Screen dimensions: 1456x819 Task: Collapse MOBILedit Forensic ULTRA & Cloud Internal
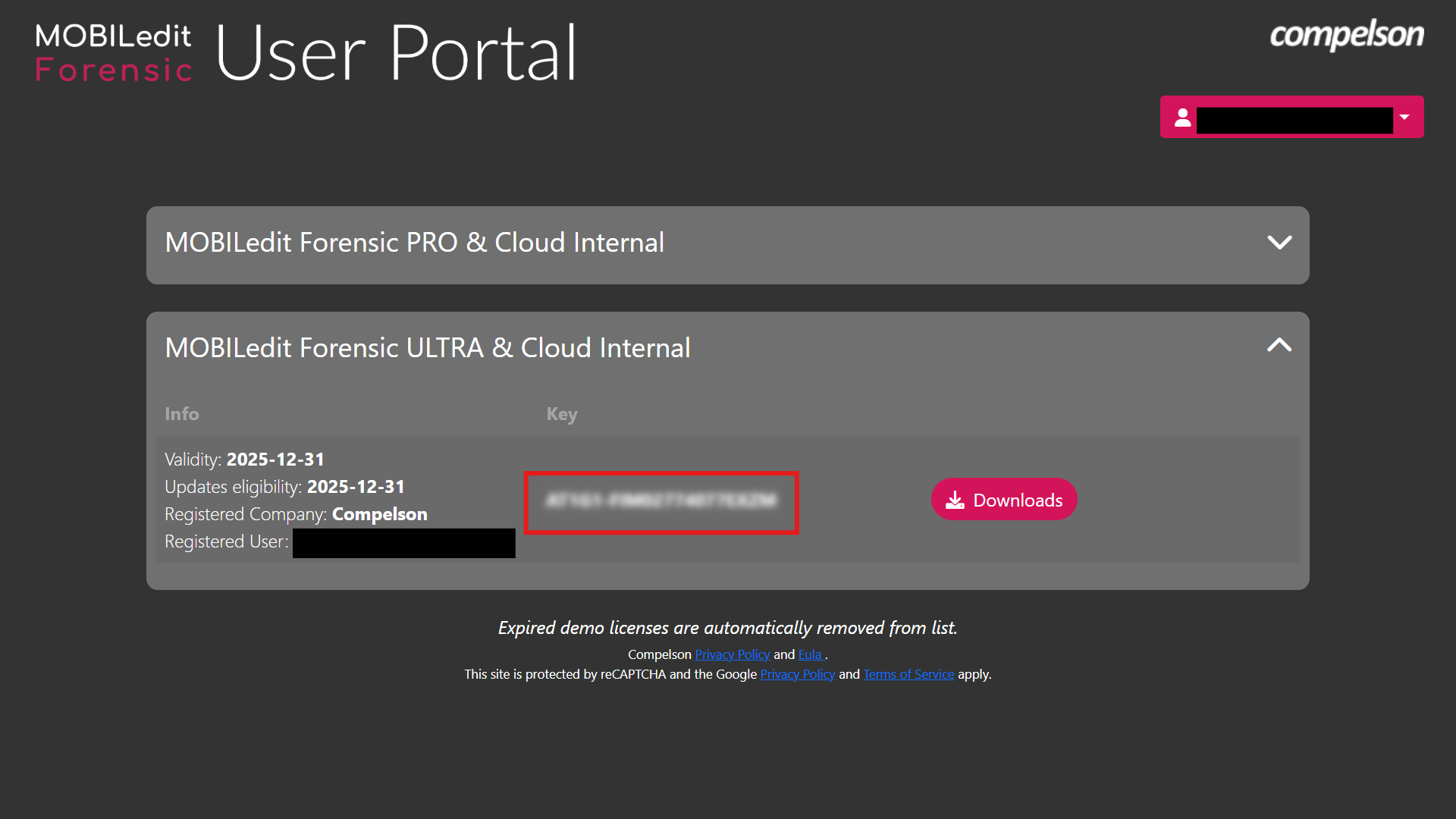click(428, 347)
